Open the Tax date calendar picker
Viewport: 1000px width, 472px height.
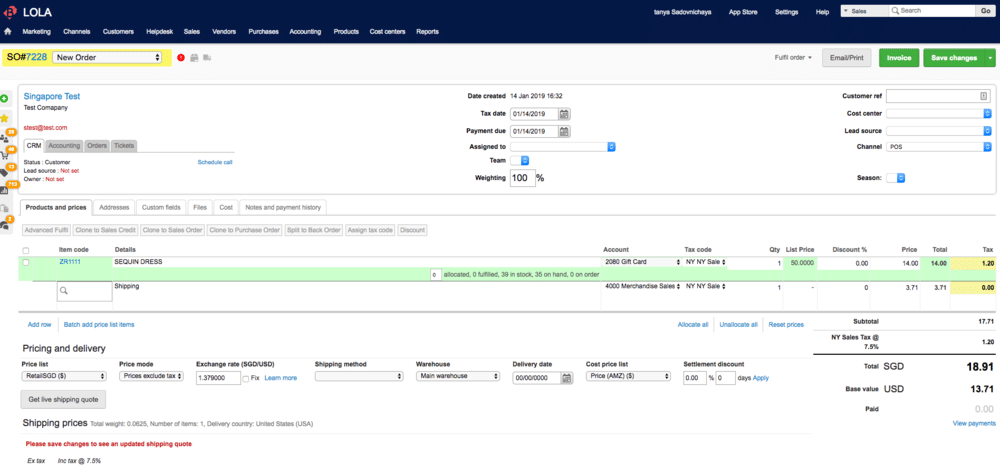click(x=564, y=114)
